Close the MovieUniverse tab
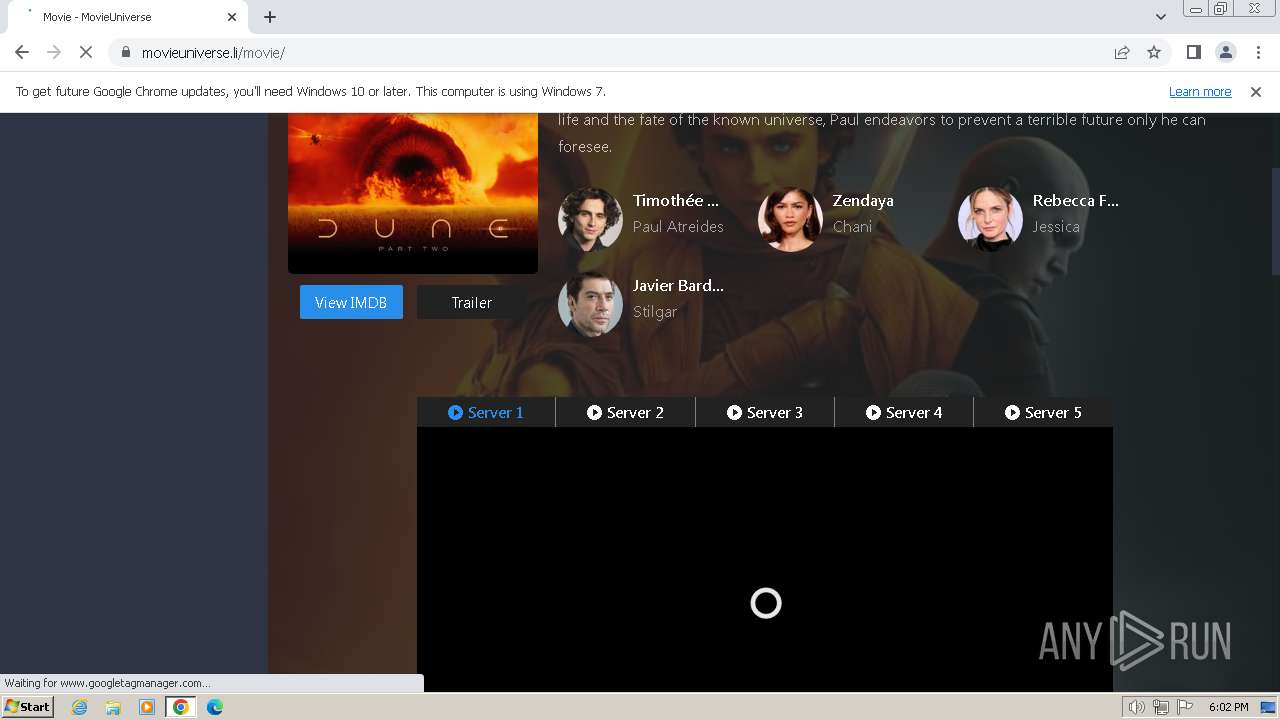Screen dimensions: 1280x720 (x=232, y=17)
